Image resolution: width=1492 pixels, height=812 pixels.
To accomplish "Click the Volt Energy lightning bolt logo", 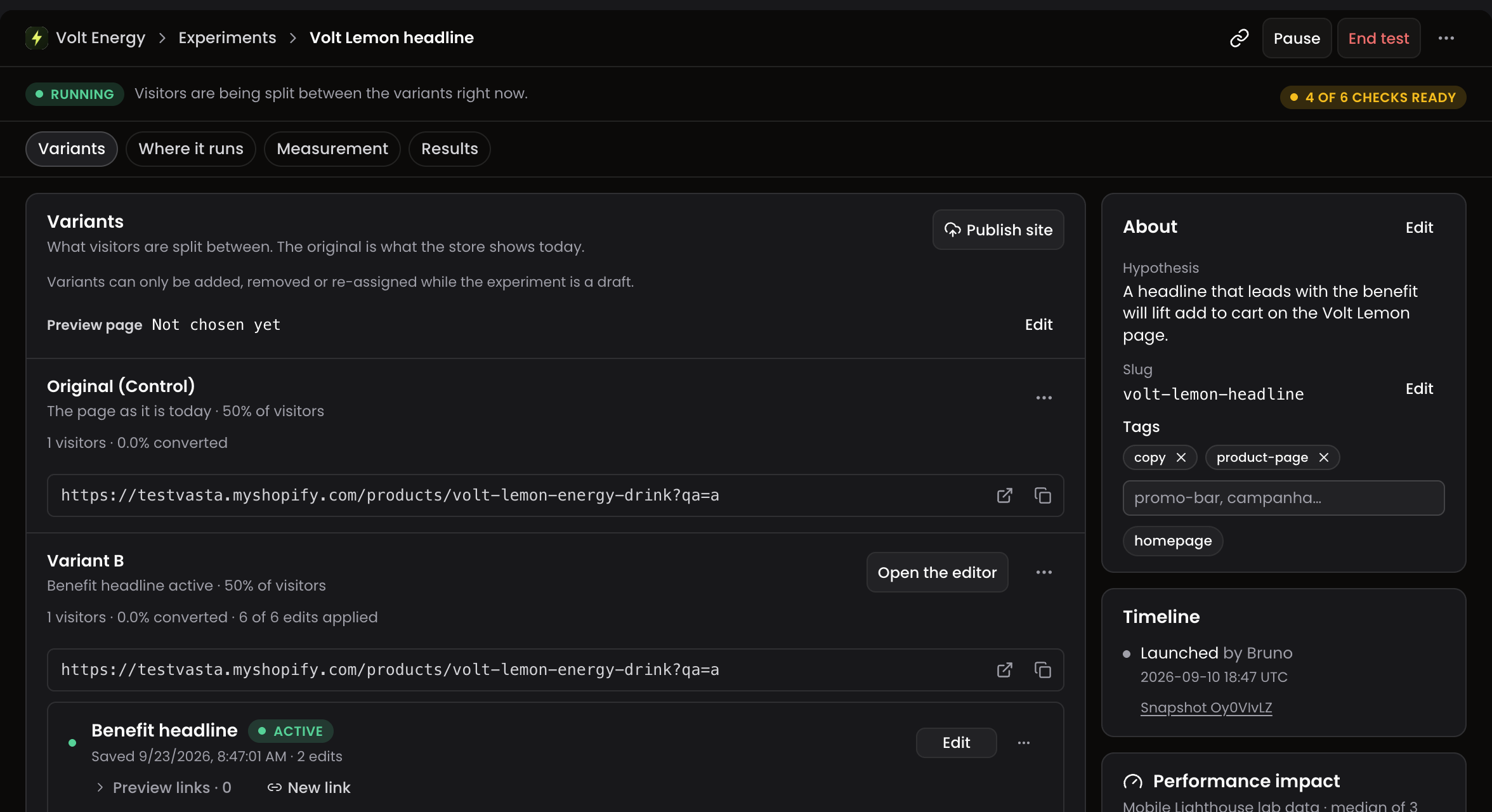I will tap(37, 38).
